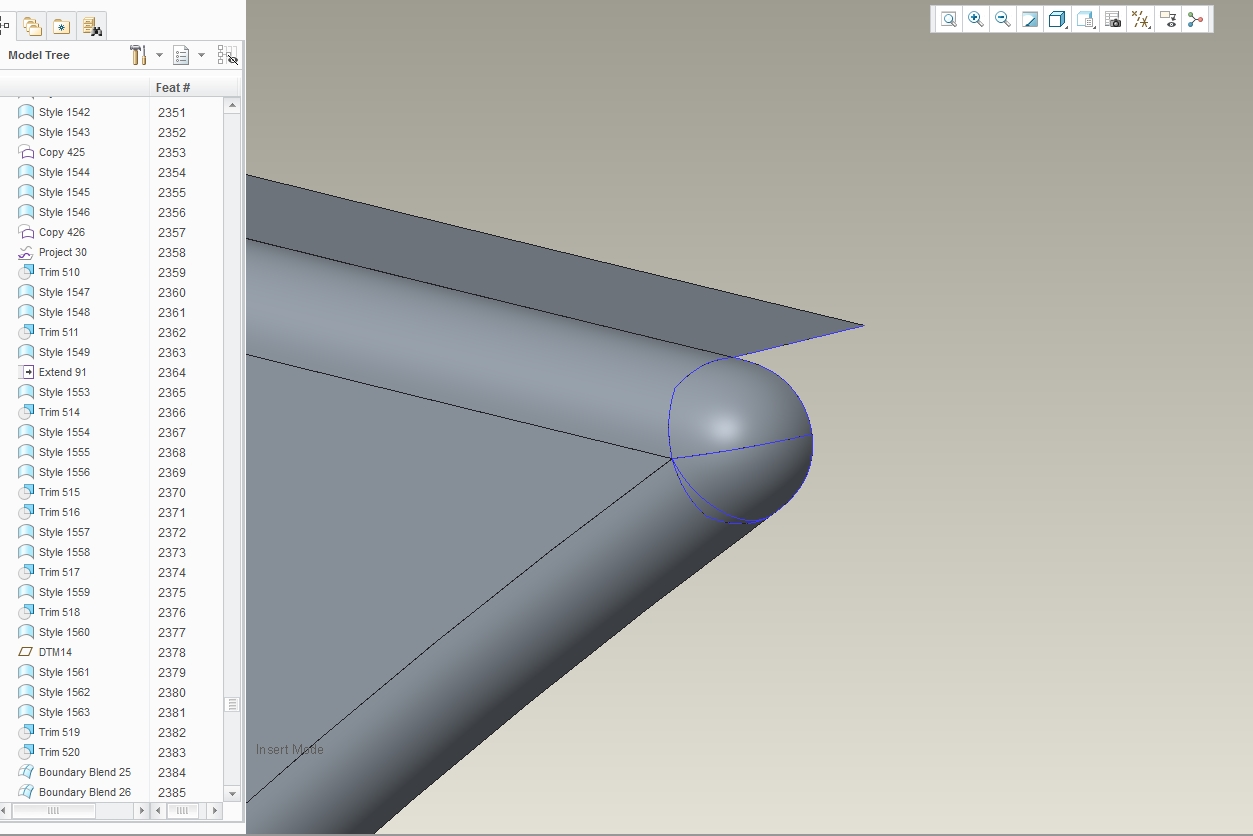Select Style 1558 feature

[64, 552]
